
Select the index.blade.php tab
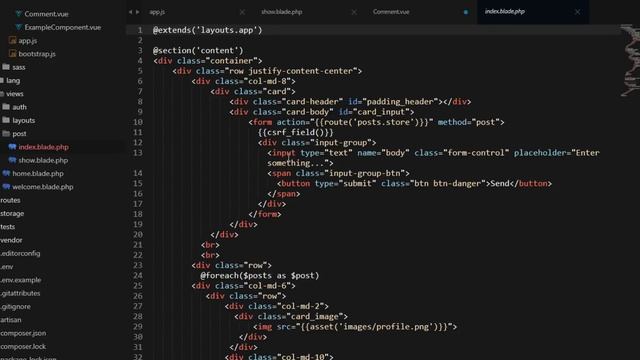point(505,11)
